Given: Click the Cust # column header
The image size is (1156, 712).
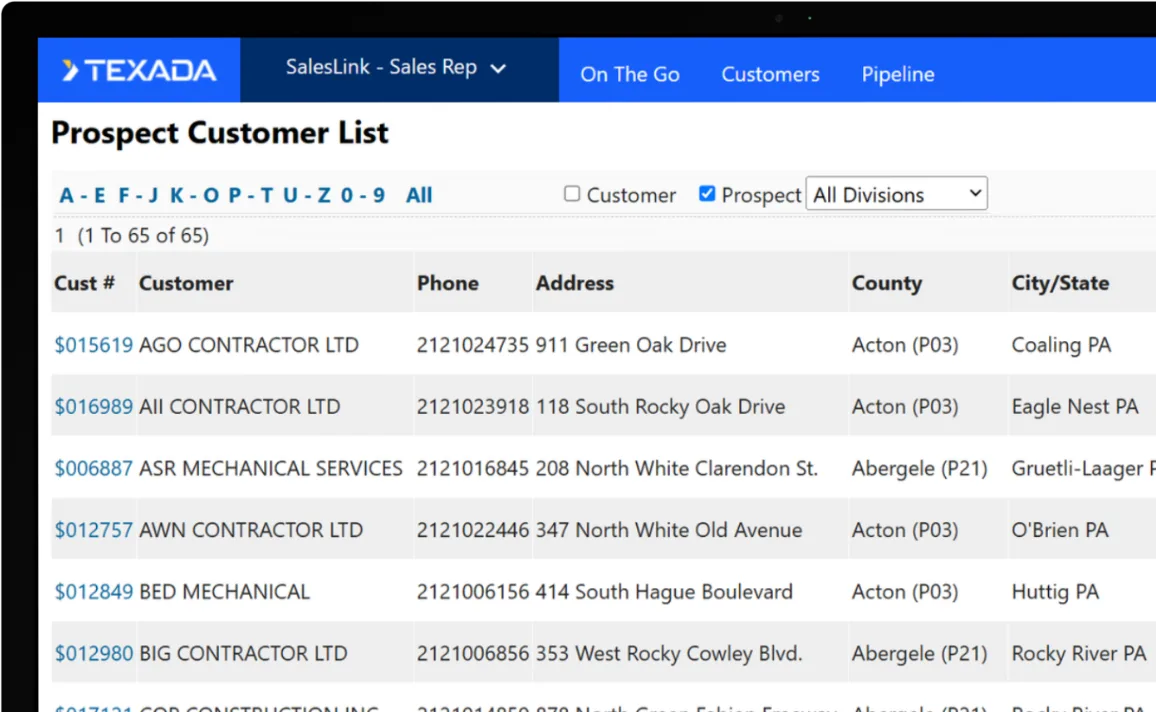Looking at the screenshot, I should [x=84, y=283].
